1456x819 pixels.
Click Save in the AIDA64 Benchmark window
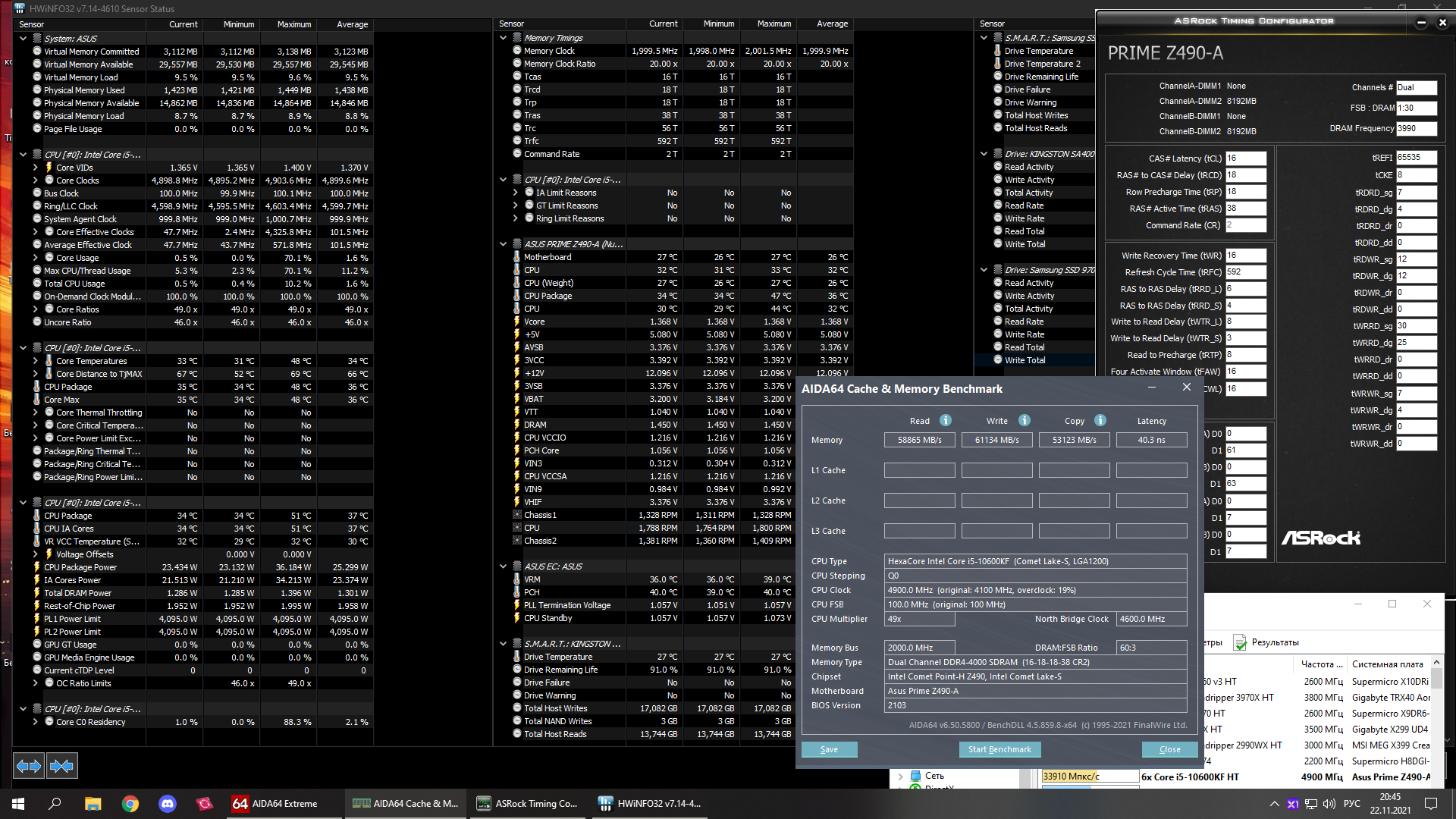point(829,749)
